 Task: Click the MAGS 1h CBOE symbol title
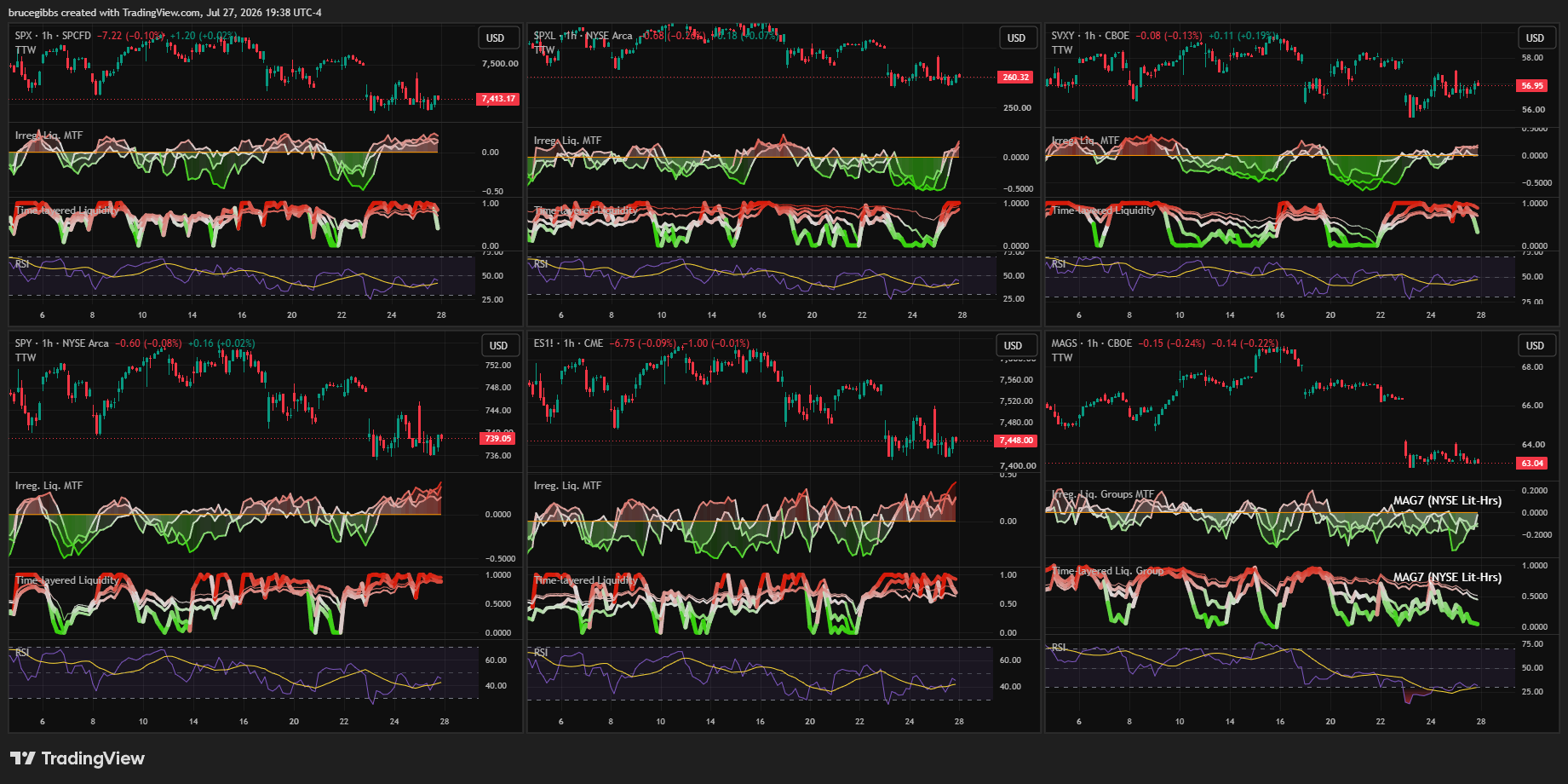coord(1092,343)
